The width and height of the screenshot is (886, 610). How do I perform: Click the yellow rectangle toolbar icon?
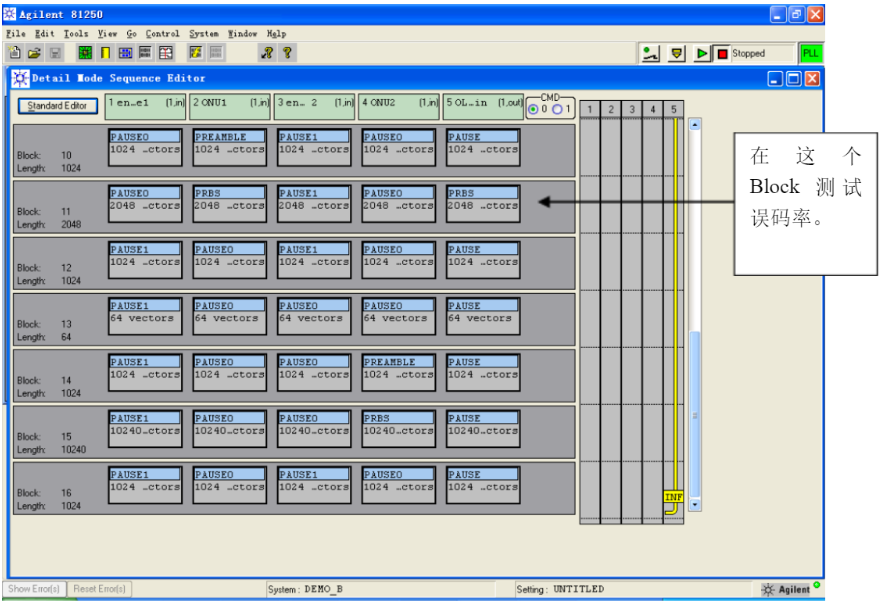[x=105, y=53]
